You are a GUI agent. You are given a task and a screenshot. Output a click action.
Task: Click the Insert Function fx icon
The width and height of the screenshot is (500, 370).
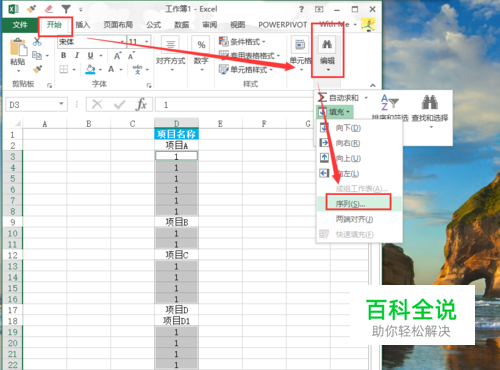click(x=141, y=104)
